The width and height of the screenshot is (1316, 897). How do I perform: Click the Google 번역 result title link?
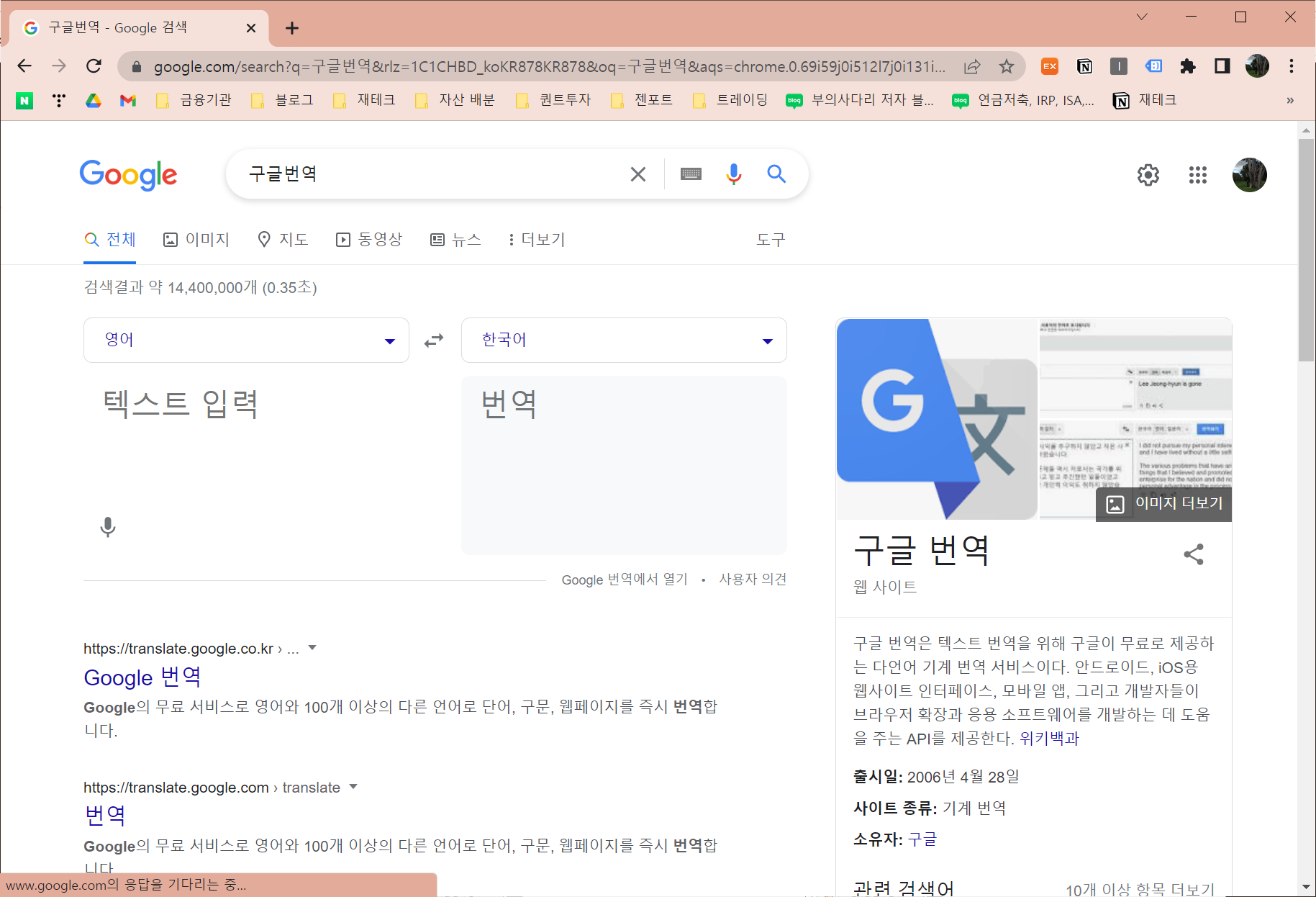[142, 677]
